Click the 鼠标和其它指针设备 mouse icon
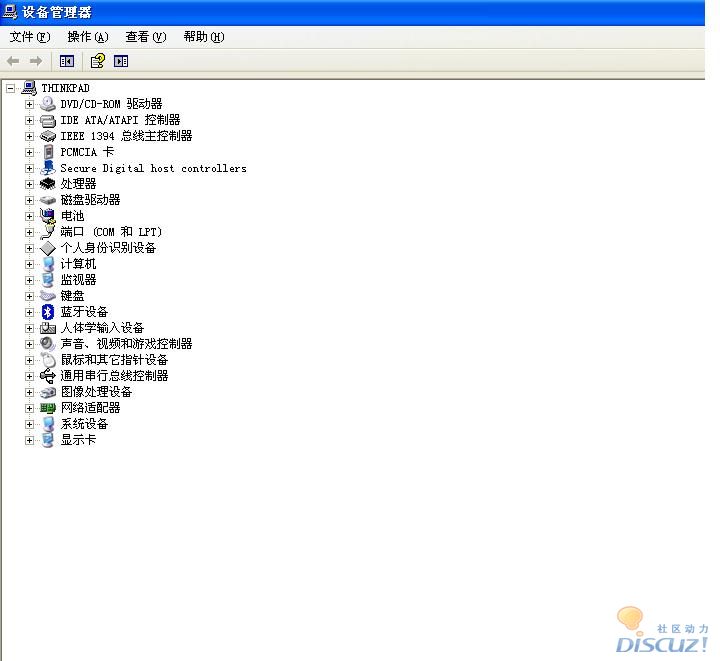Image resolution: width=720 pixels, height=661 pixels. pyautogui.click(x=48, y=360)
